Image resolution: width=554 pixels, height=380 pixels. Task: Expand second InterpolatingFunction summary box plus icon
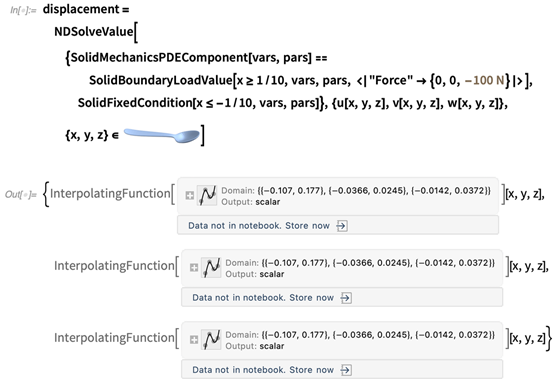194,268
